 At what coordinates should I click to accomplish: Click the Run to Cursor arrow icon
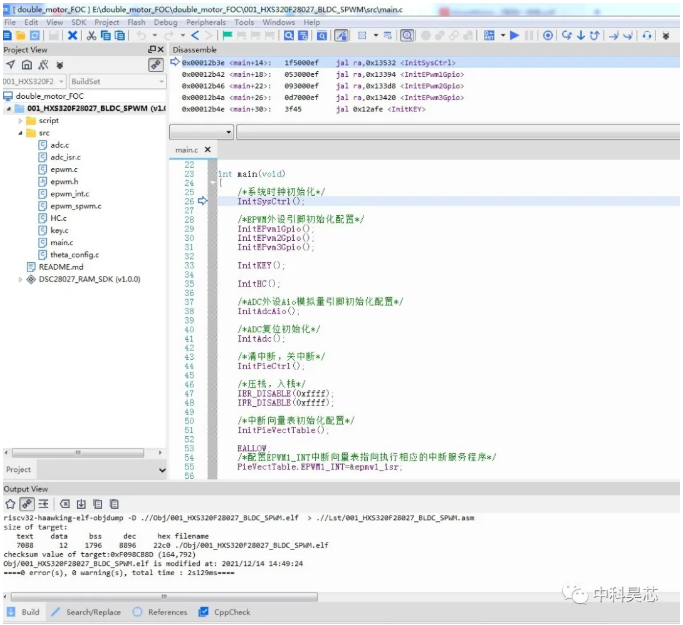pos(613,36)
